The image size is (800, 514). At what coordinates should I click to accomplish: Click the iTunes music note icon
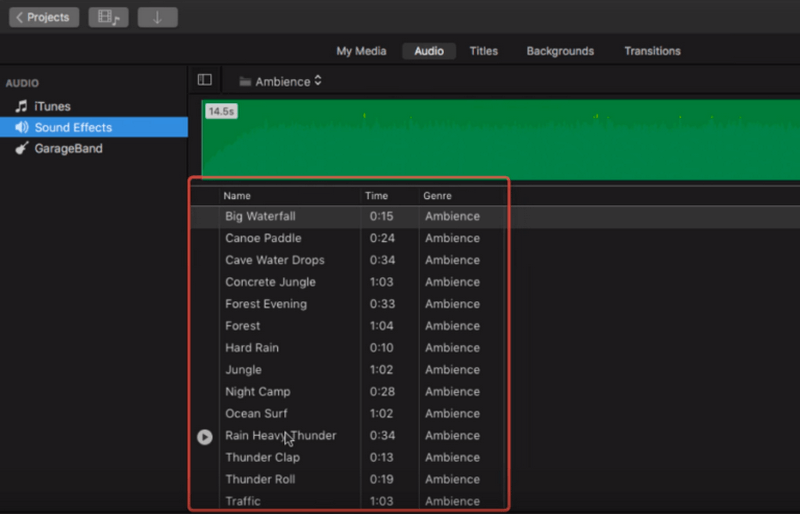point(21,106)
